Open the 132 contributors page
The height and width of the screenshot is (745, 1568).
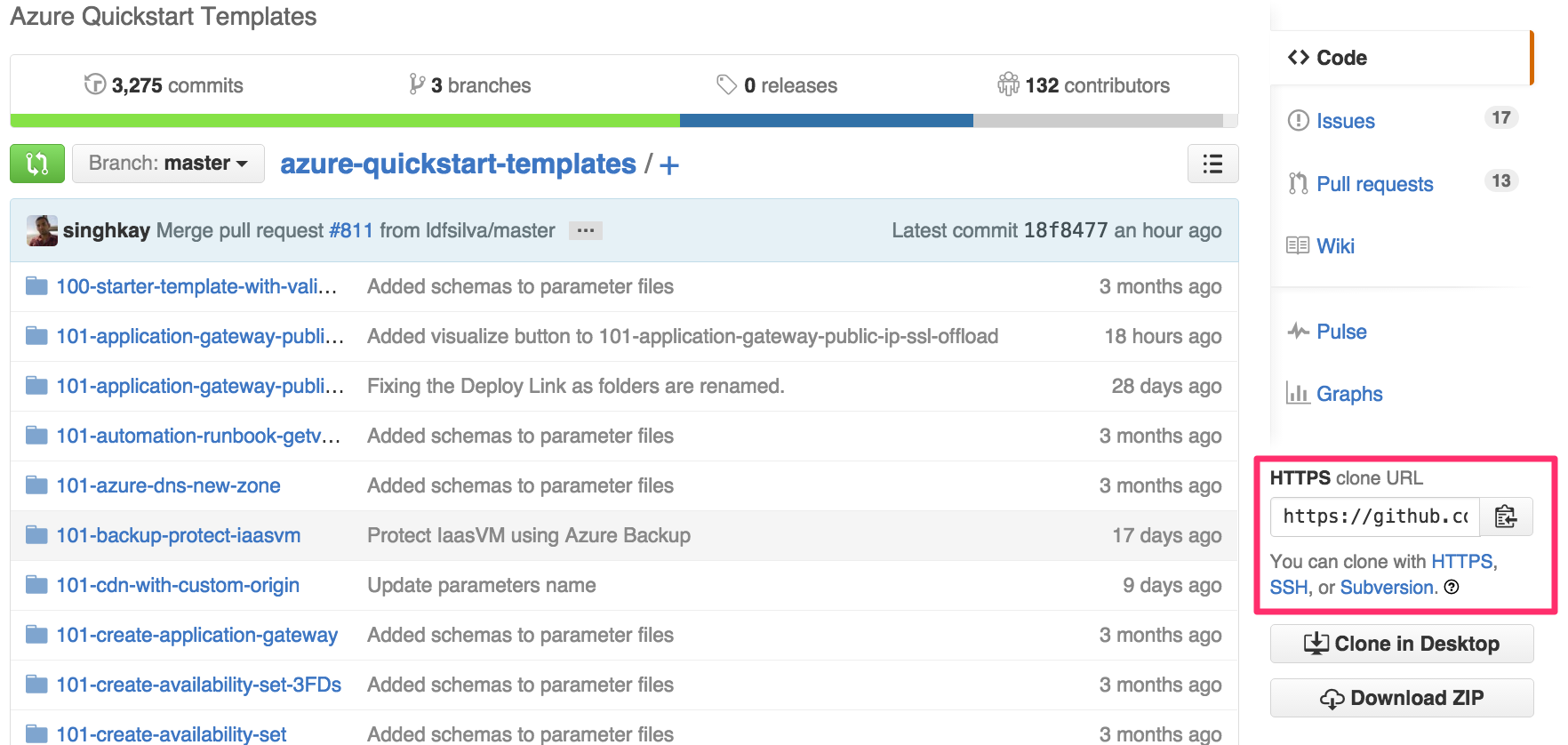(1084, 85)
